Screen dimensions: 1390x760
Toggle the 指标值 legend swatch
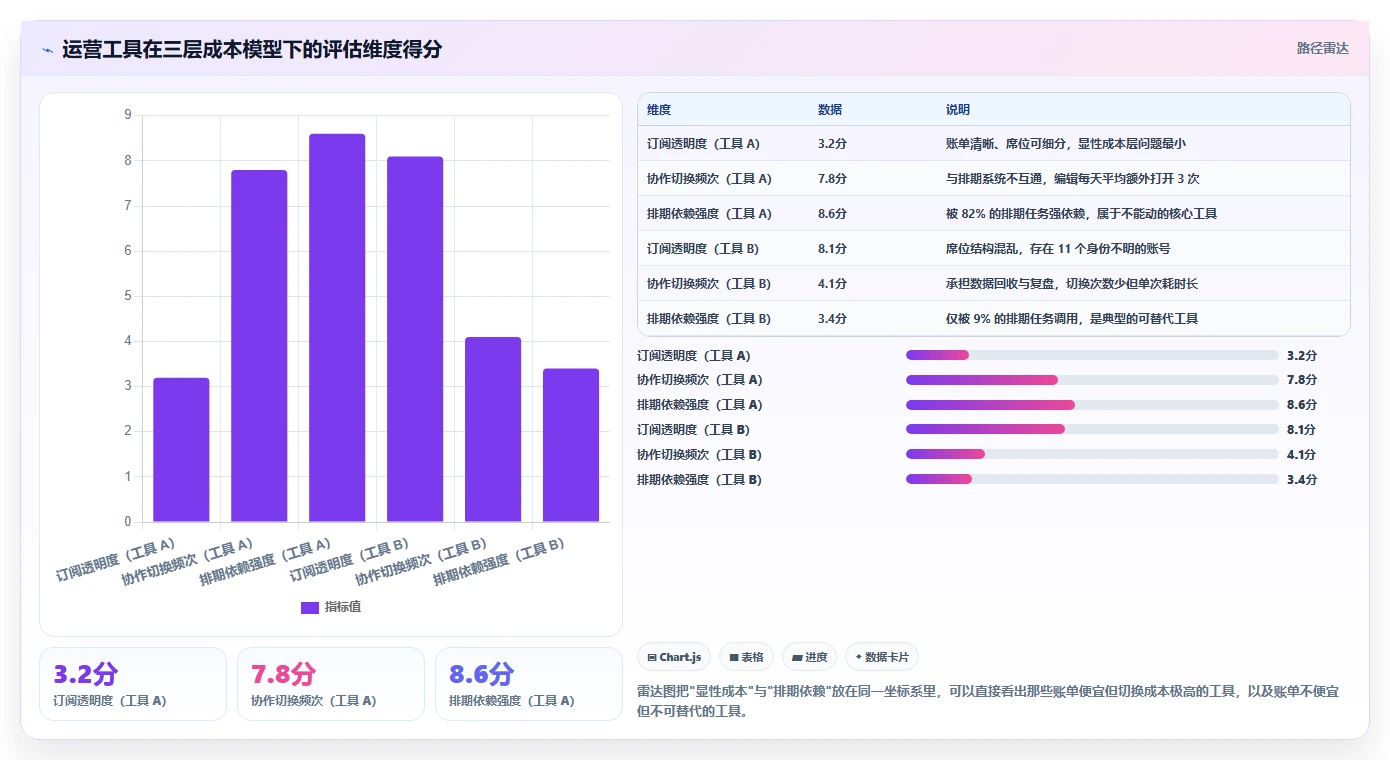(310, 607)
